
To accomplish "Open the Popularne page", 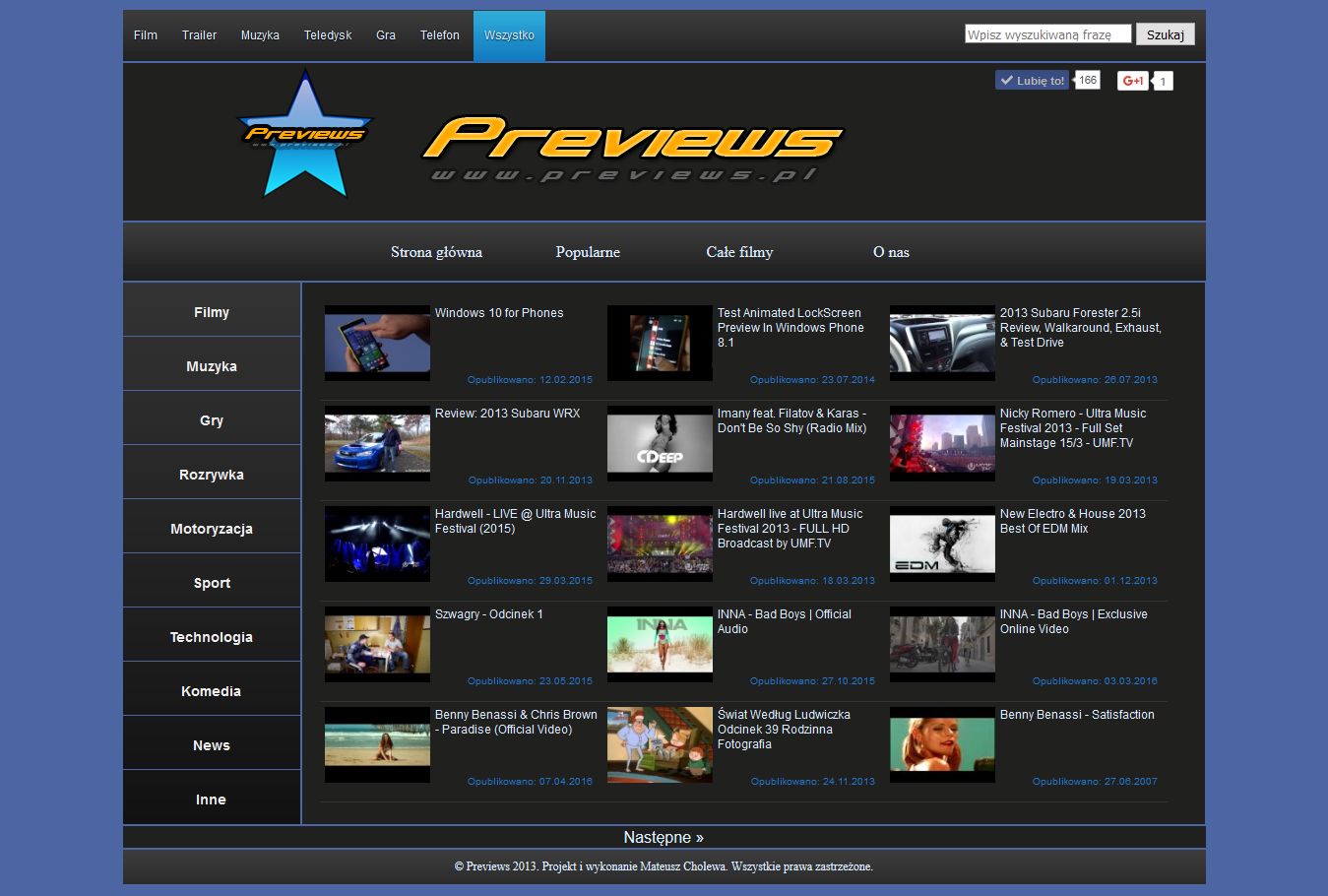I will (588, 252).
